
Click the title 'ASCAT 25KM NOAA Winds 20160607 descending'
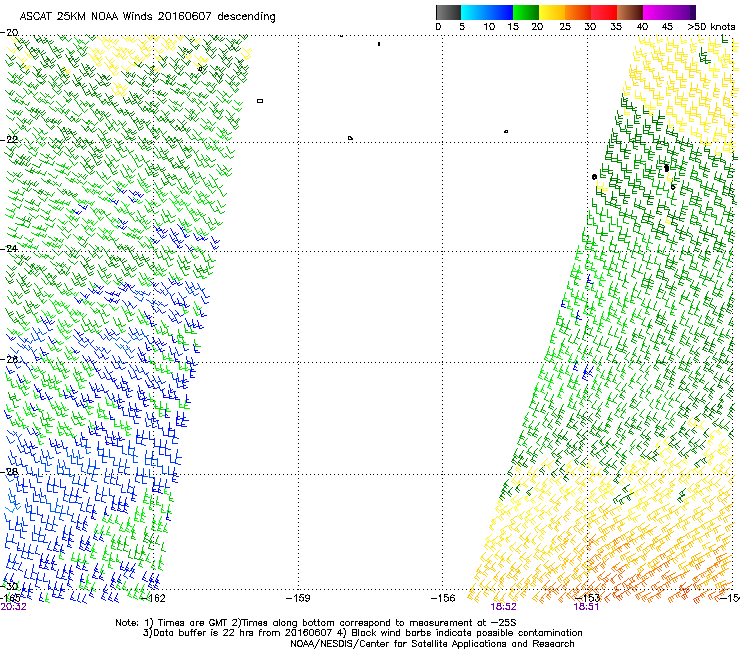pyautogui.click(x=147, y=16)
